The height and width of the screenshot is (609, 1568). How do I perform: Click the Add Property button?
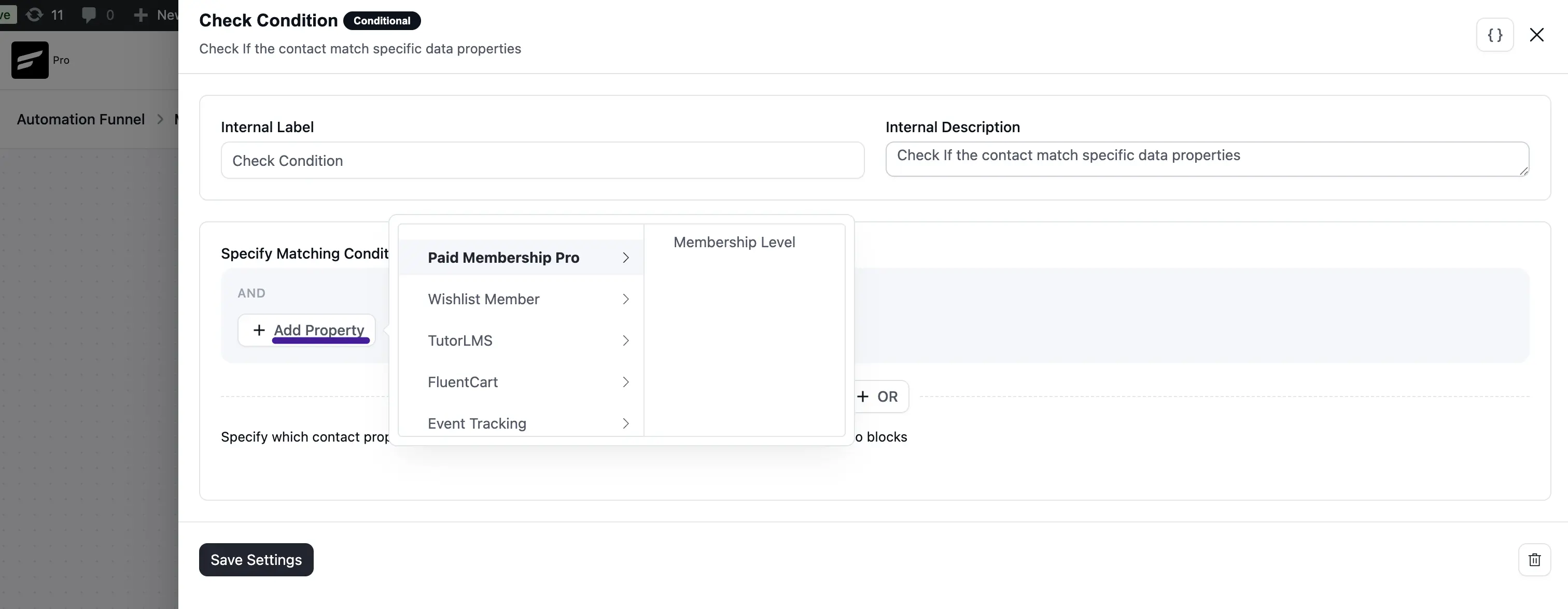pyautogui.click(x=307, y=330)
